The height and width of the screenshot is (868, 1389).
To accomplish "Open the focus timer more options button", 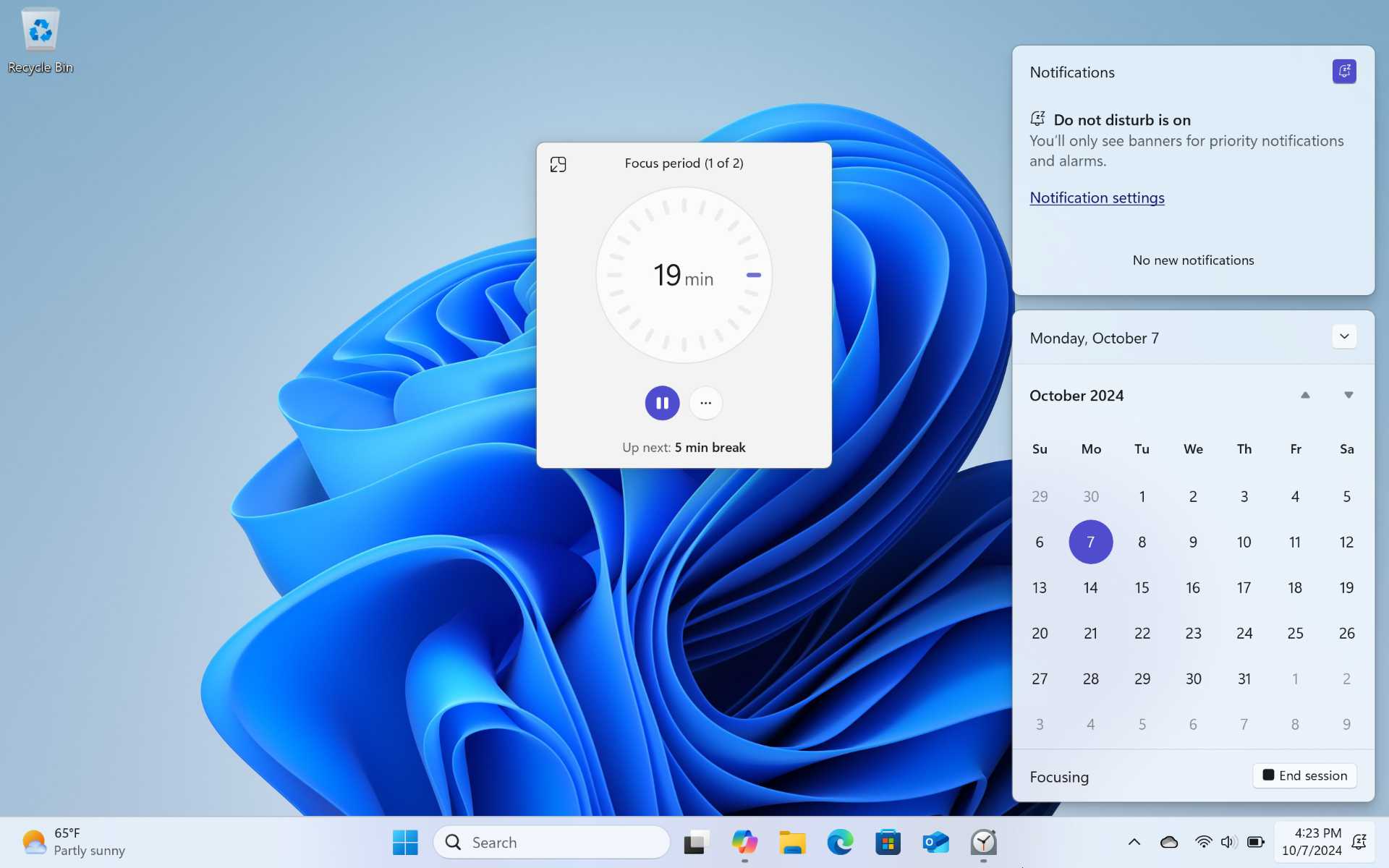I will [x=705, y=403].
